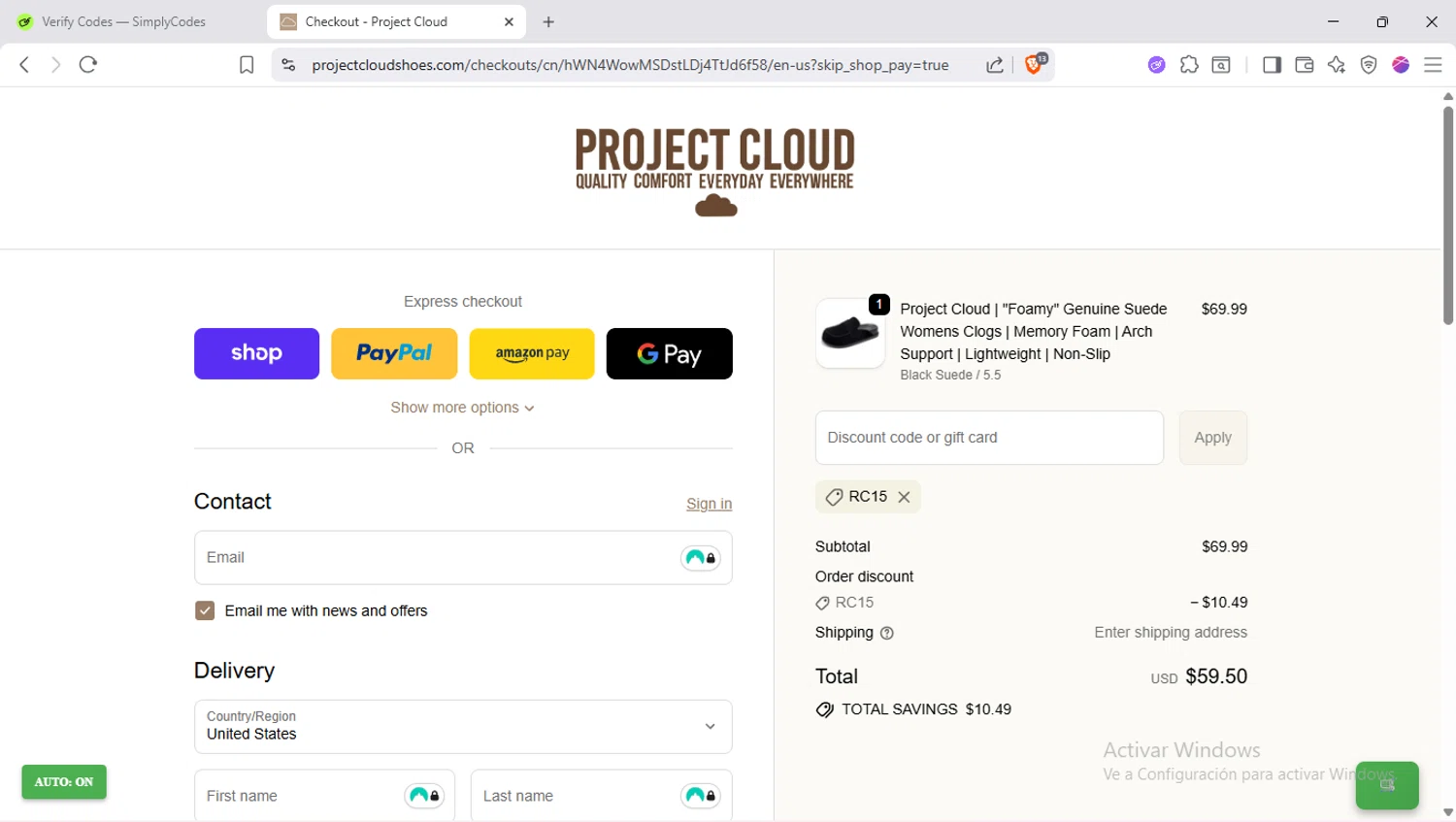Focus the Last name input field
Image resolution: width=1456 pixels, height=822 pixels.
click(602, 796)
